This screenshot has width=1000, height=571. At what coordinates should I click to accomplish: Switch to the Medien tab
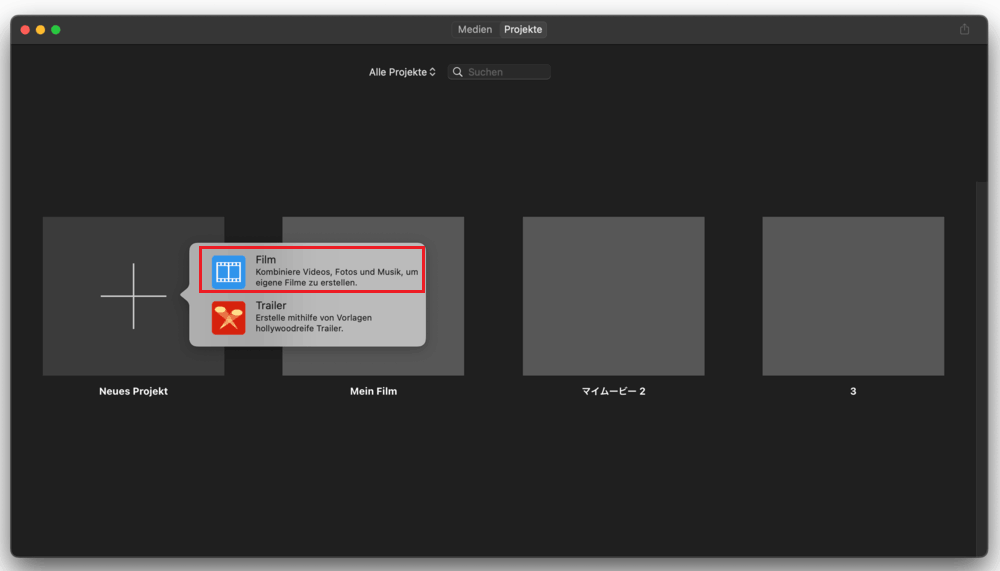[475, 29]
